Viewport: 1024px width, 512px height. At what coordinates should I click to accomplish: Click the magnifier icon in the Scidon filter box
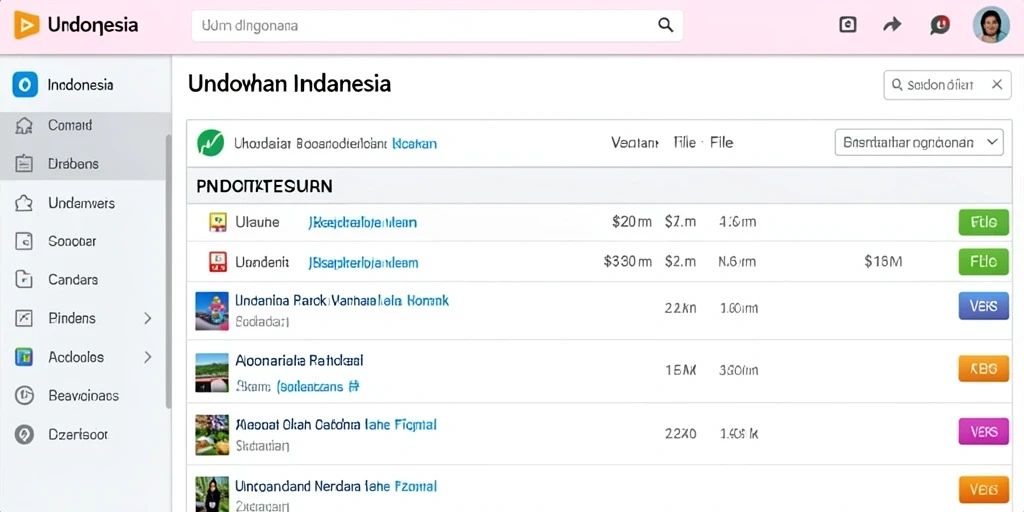pyautogui.click(x=897, y=85)
